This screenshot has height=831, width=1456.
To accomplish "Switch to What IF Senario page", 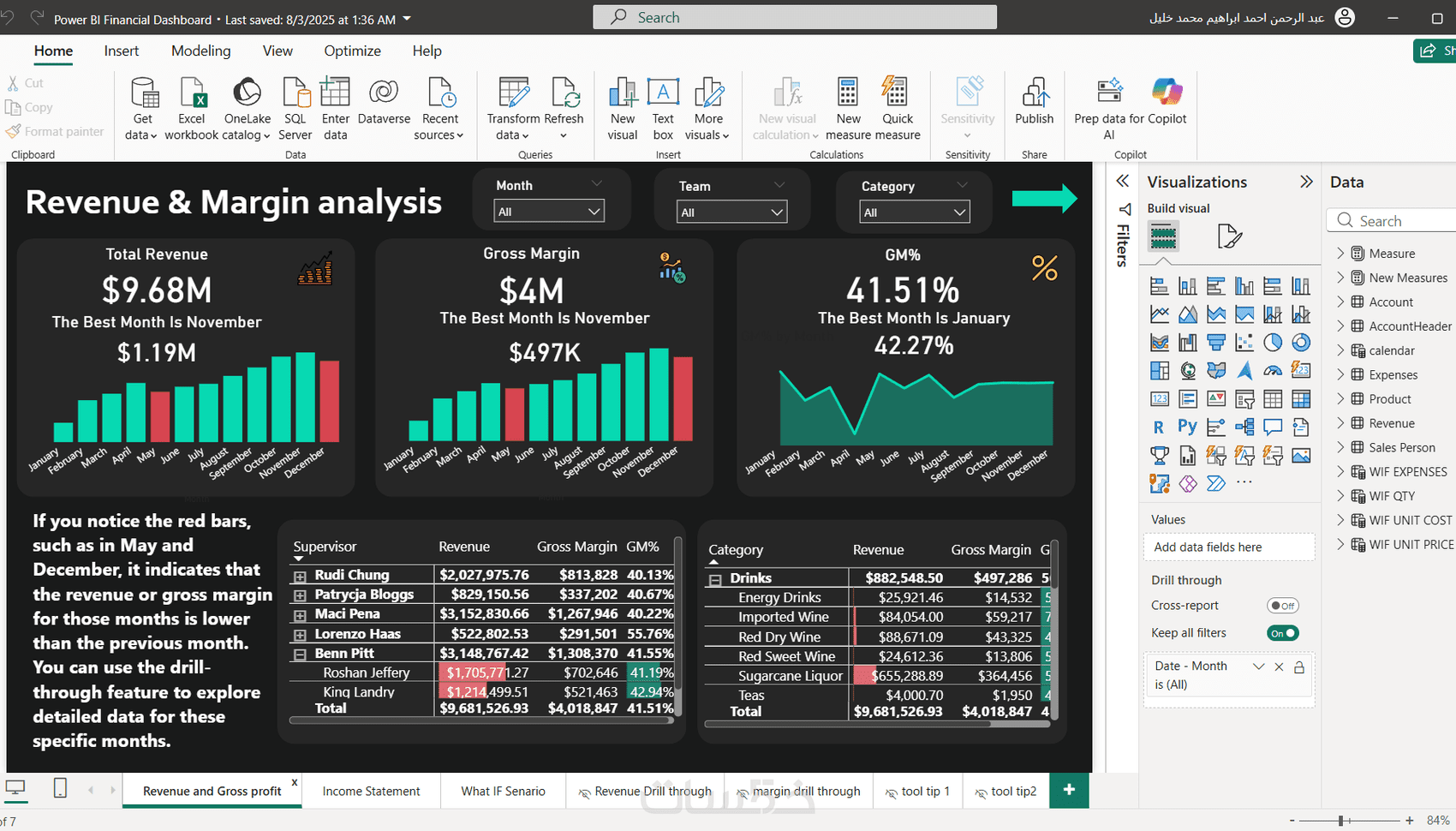I will coord(503,791).
